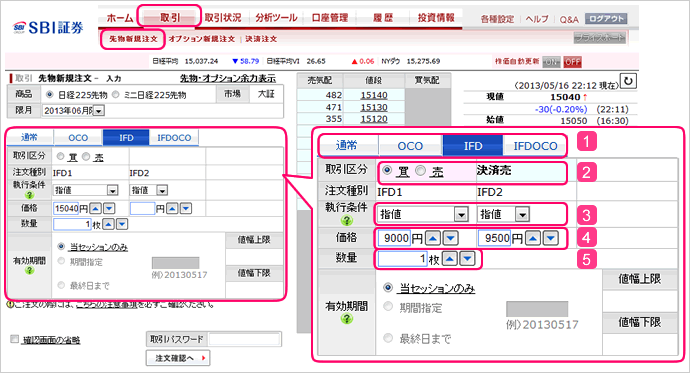This screenshot has height=373, width=690.
Task: Click up arrow of empty IFD2 price field
Action: click(x=172, y=208)
